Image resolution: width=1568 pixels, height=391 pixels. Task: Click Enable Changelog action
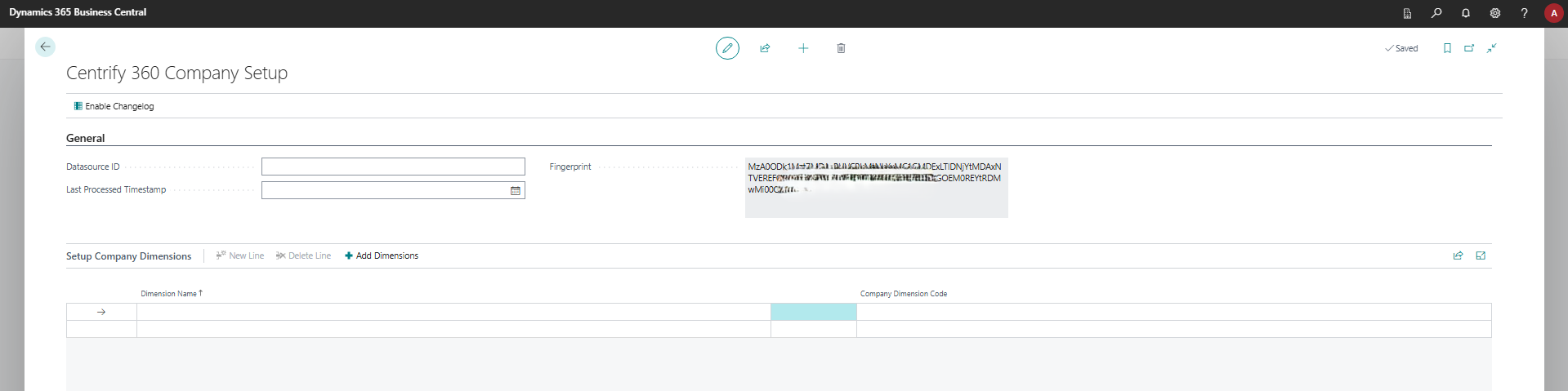tap(114, 106)
